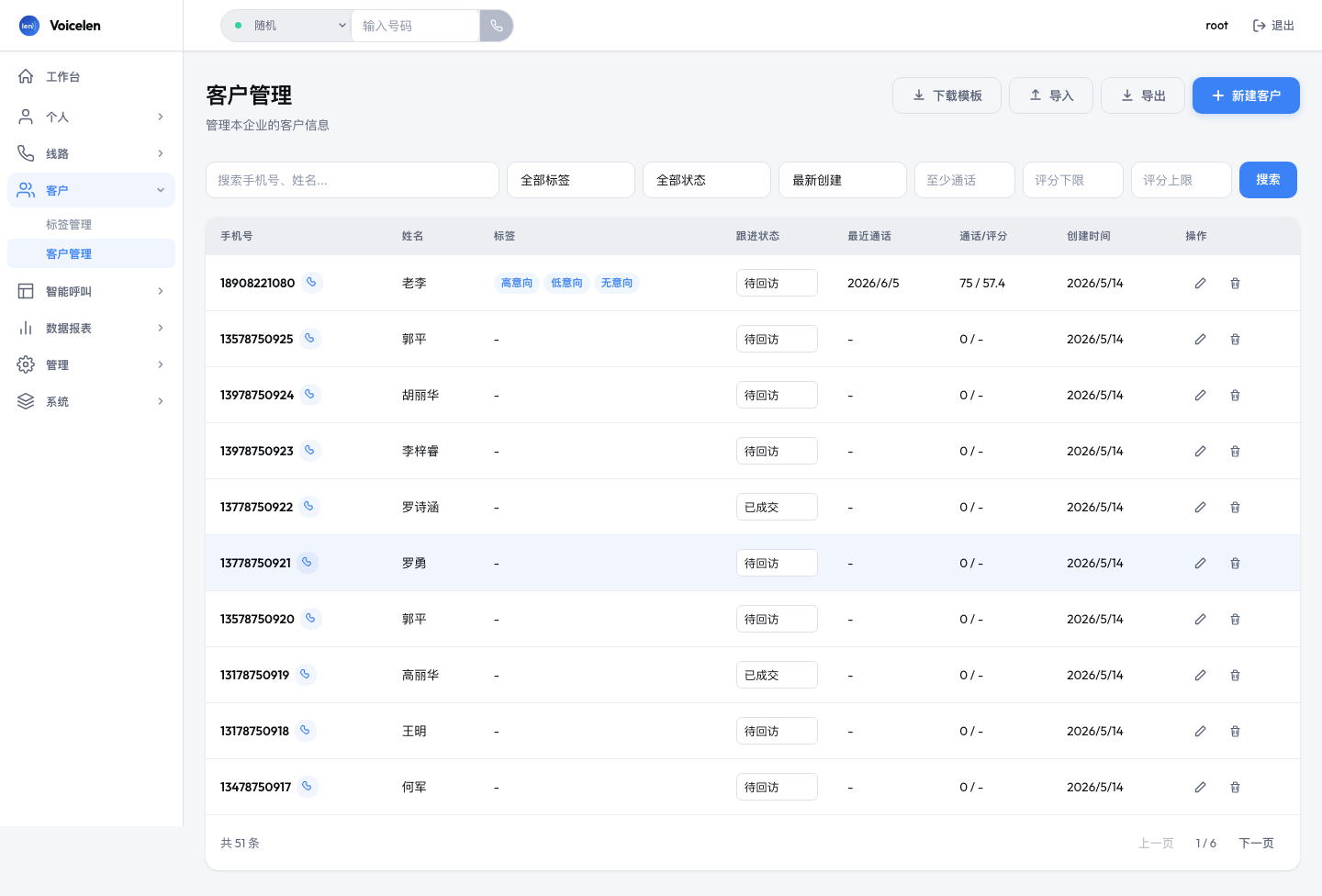The image size is (1322, 896).
Task: Focus the 搜索手机号、姓名 search field
Action: (353, 180)
